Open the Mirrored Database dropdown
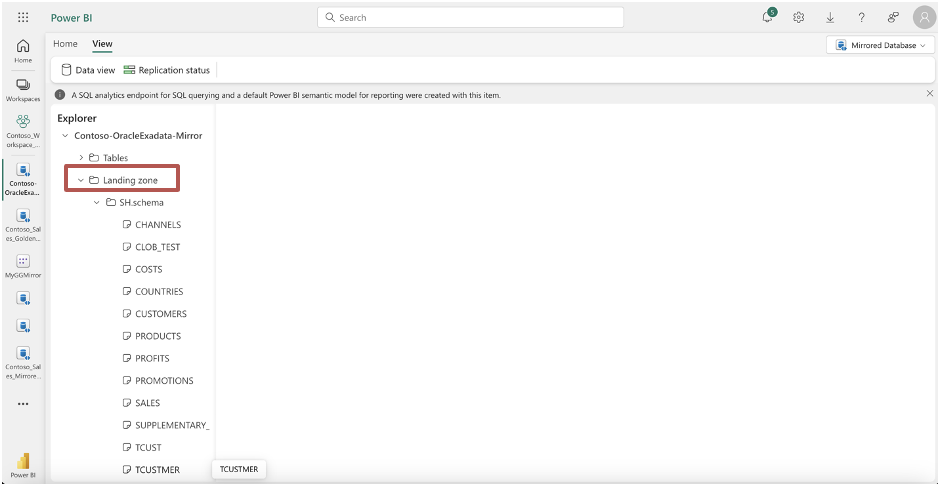The image size is (940, 484). [880, 45]
